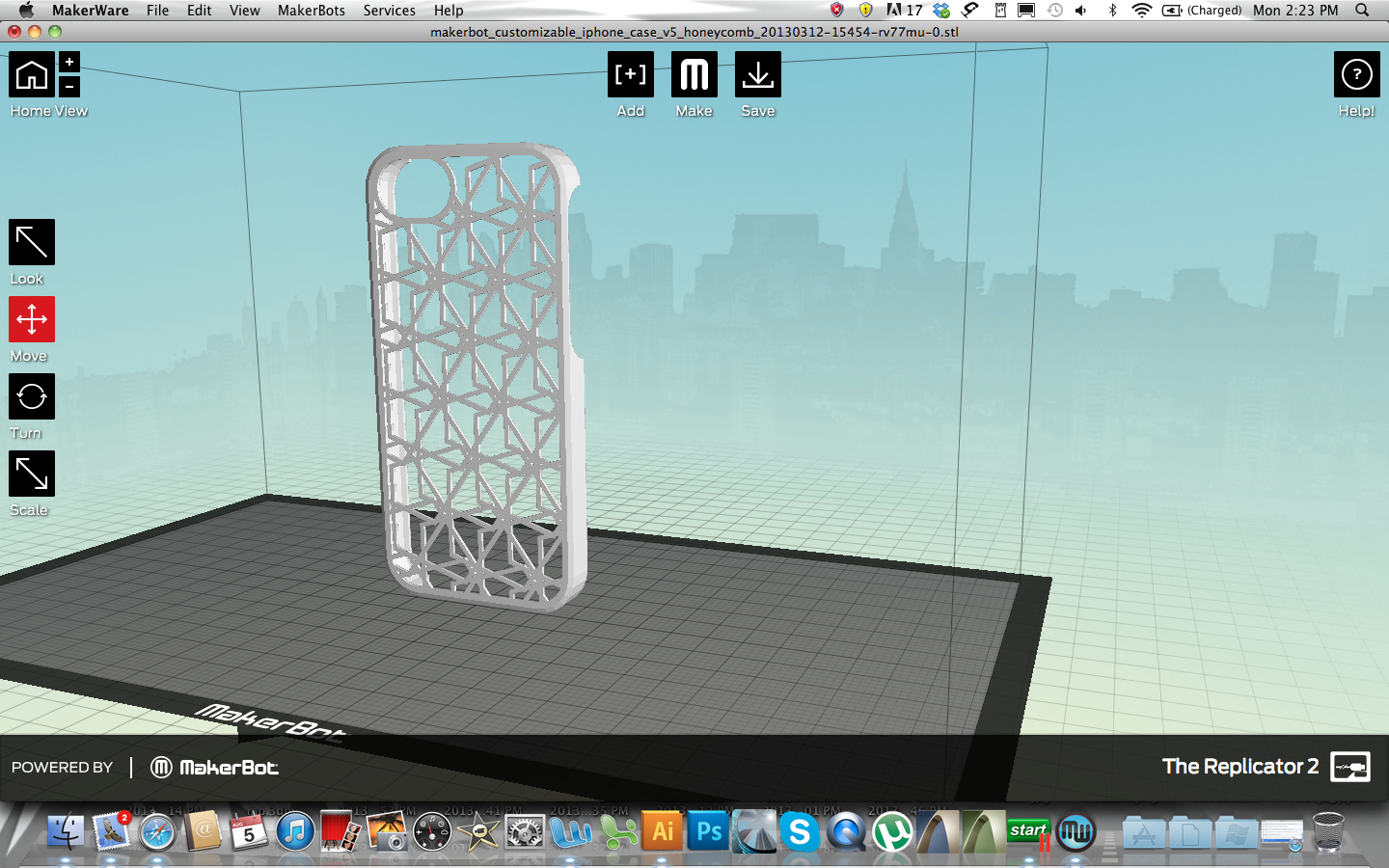Click the Save icon
Screen dimensions: 1389x868
pyautogui.click(x=758, y=74)
